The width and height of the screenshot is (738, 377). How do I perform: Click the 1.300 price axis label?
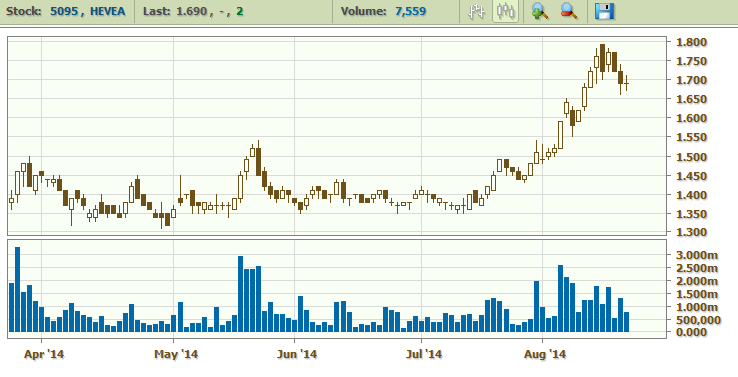tap(691, 232)
